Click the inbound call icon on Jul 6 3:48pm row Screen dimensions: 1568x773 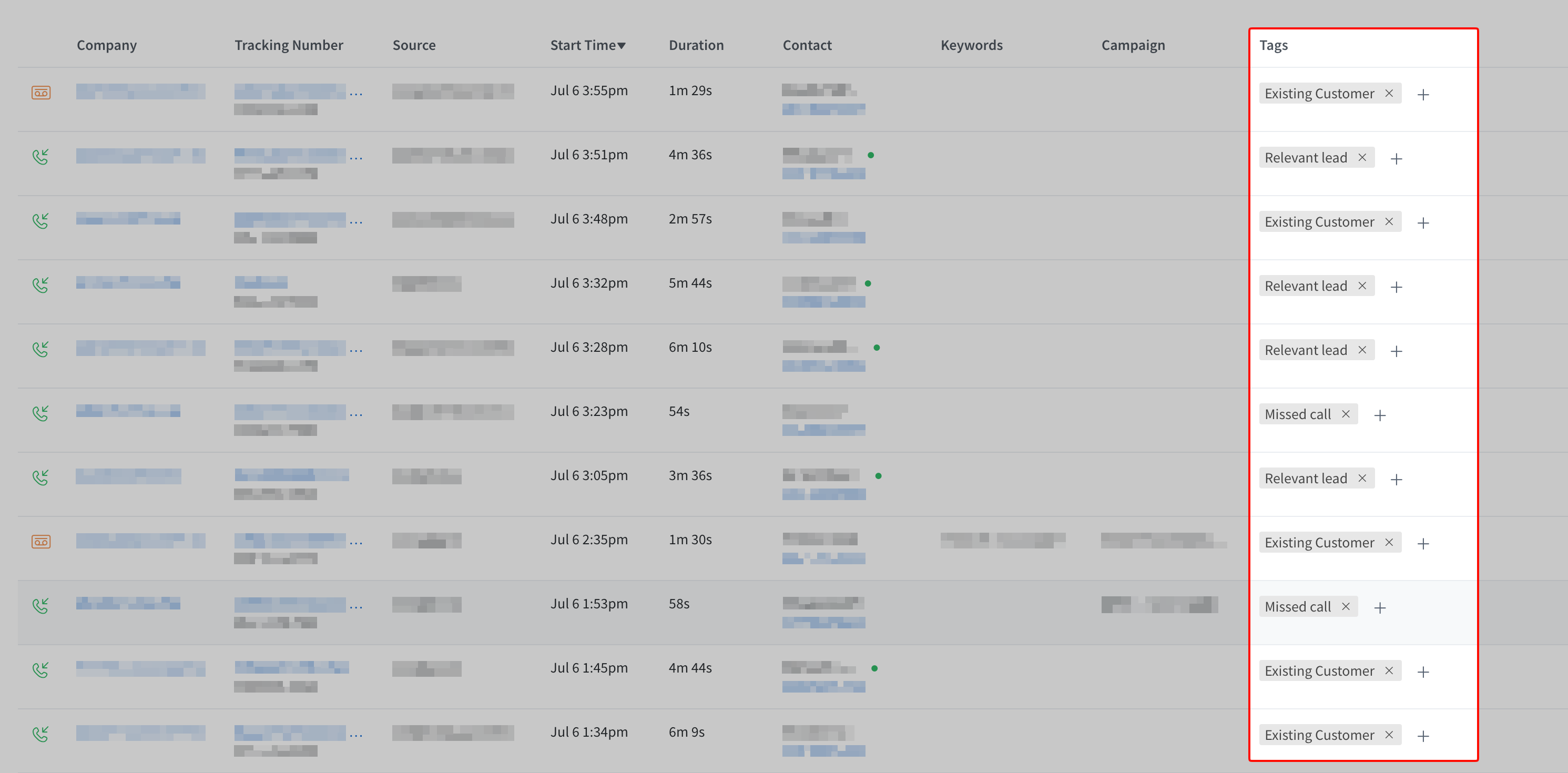41,221
